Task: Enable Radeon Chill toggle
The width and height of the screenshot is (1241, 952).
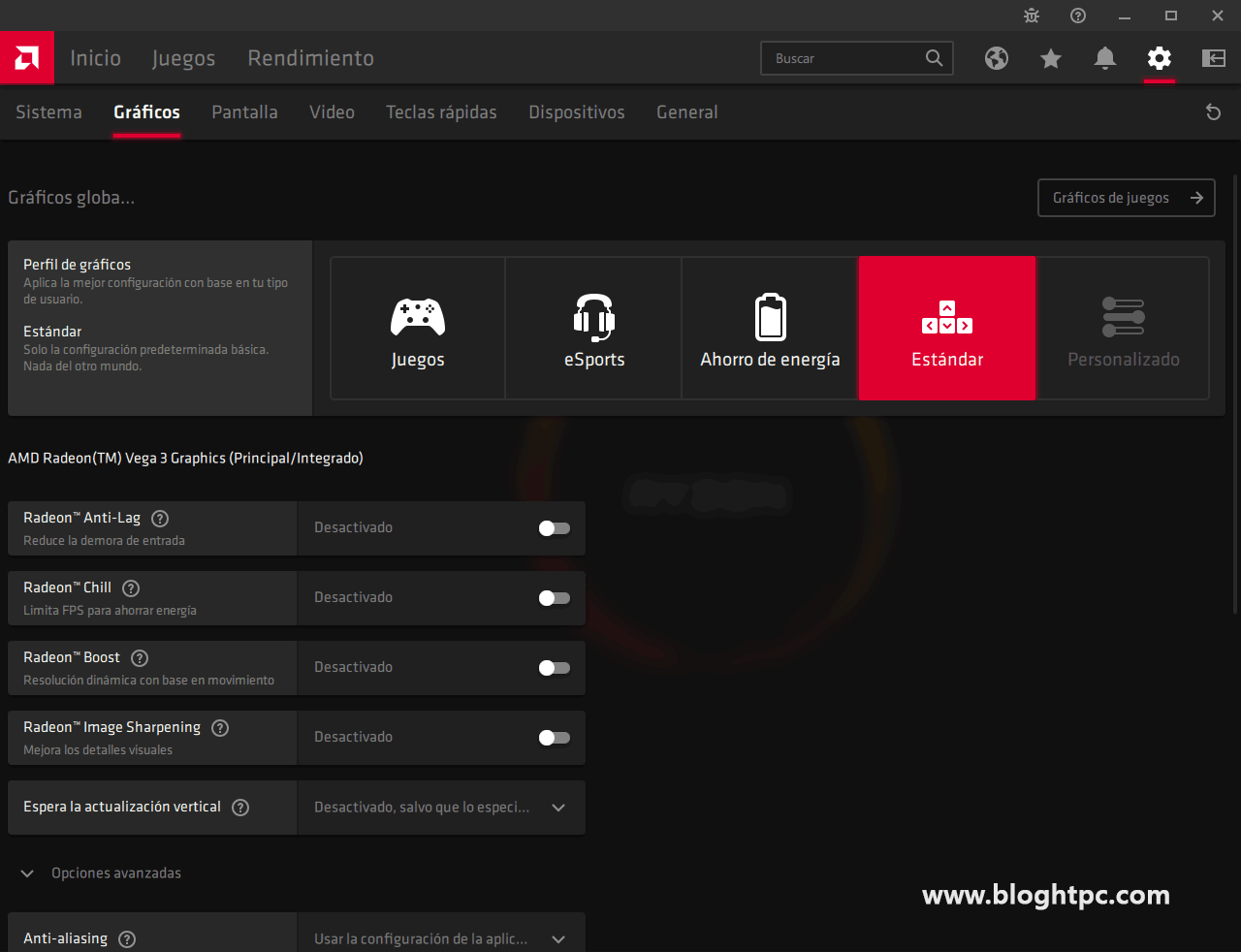Action: 555,598
